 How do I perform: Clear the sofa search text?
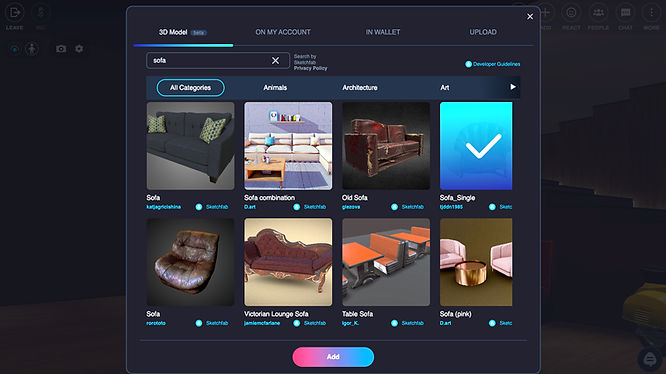pos(275,61)
